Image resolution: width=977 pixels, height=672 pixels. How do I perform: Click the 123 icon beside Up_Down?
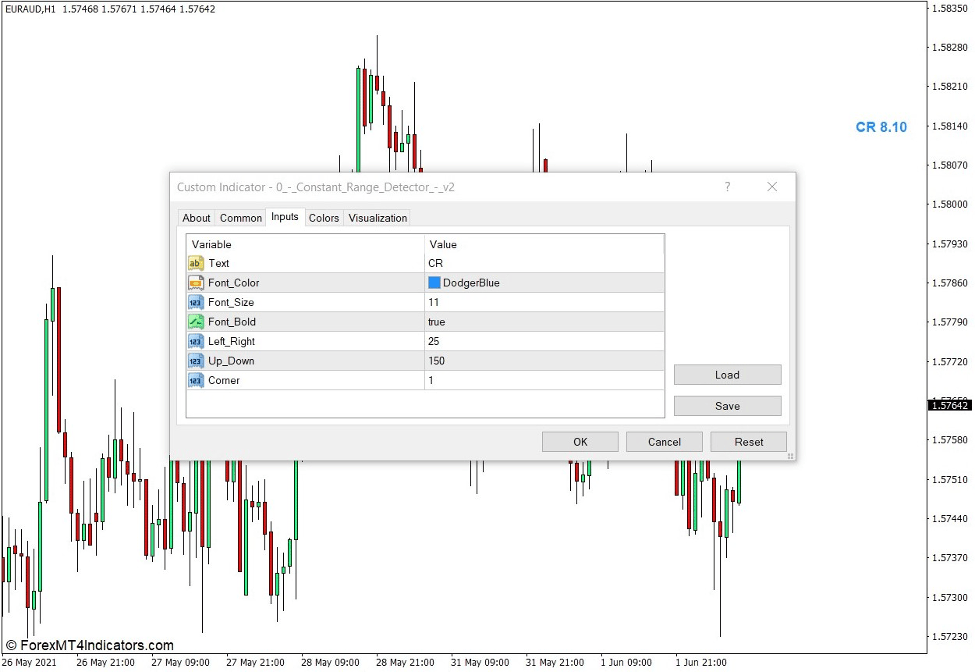[x=197, y=361]
